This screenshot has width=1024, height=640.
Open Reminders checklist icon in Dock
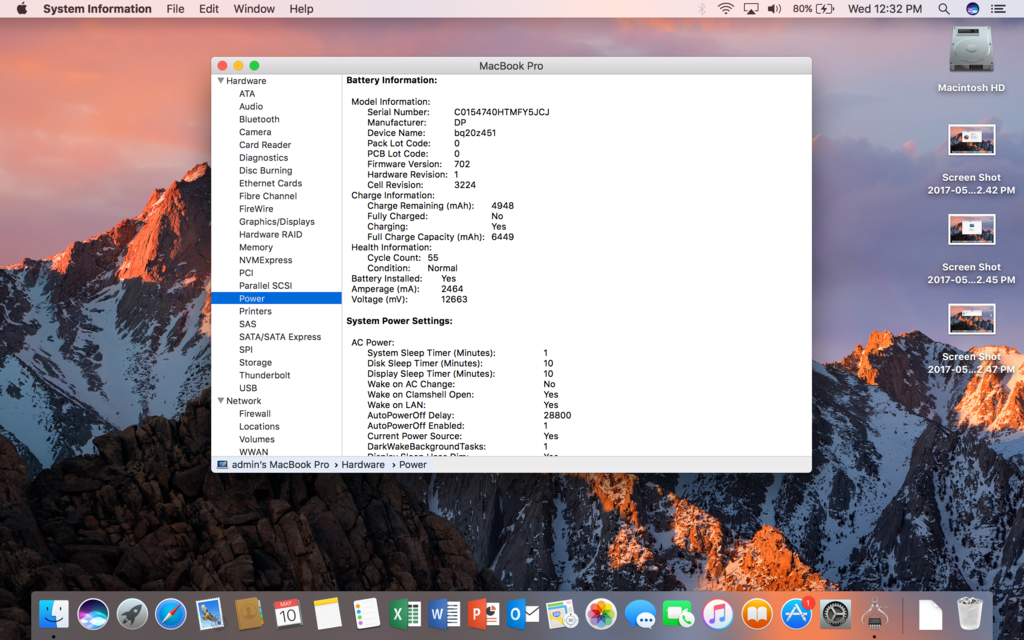(x=366, y=614)
